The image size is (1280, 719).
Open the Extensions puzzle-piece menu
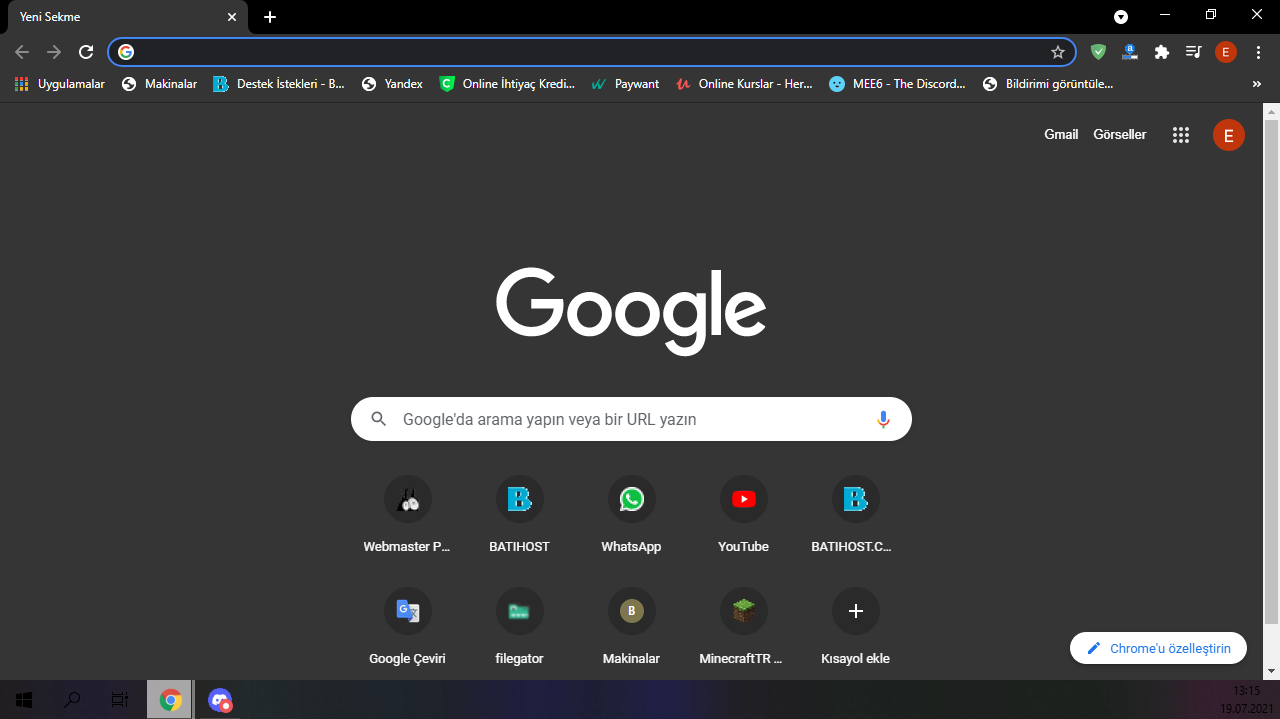[x=1161, y=52]
